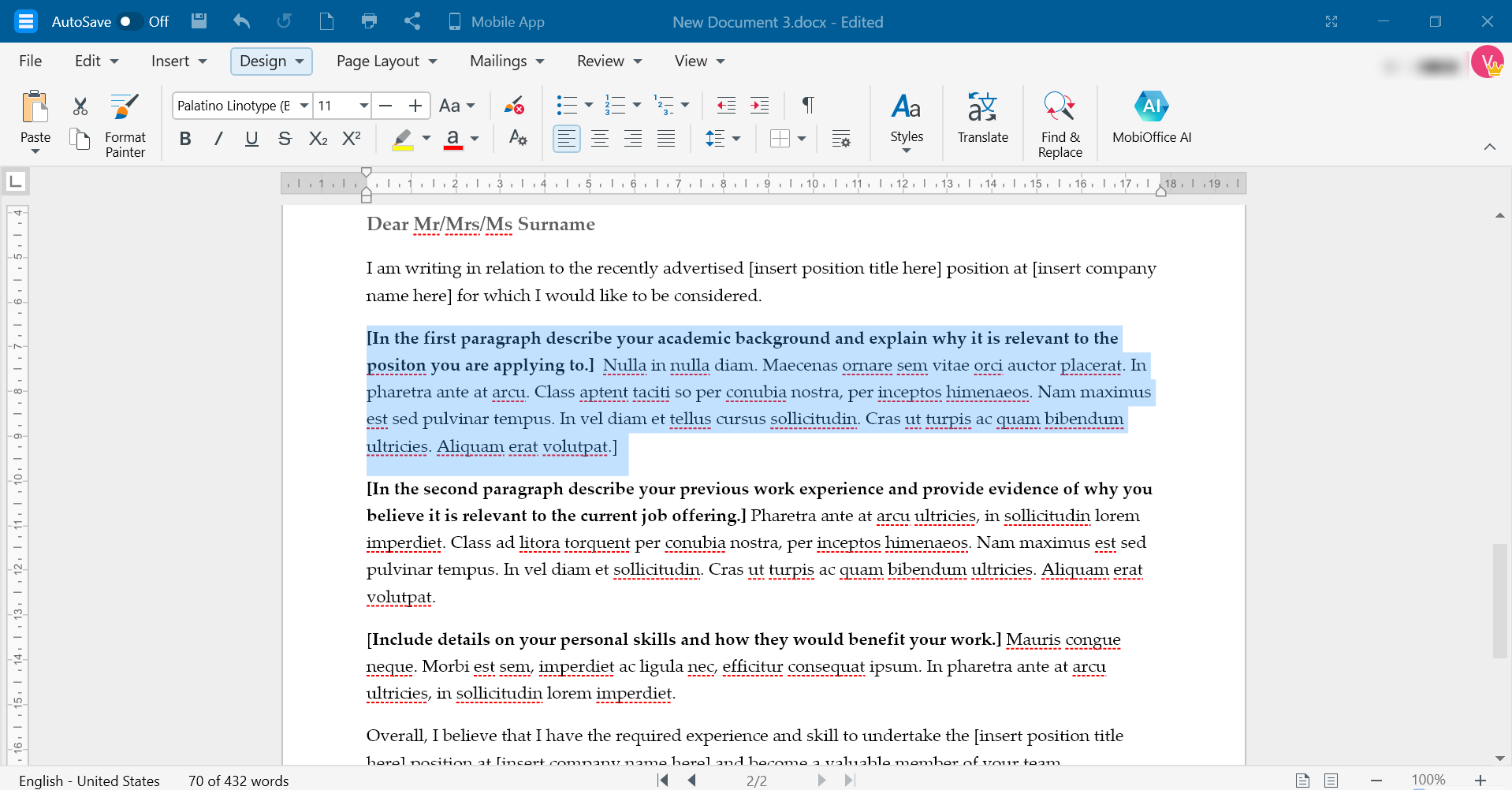Open the hamburger menu icon
The width and height of the screenshot is (1512, 790).
[x=26, y=21]
